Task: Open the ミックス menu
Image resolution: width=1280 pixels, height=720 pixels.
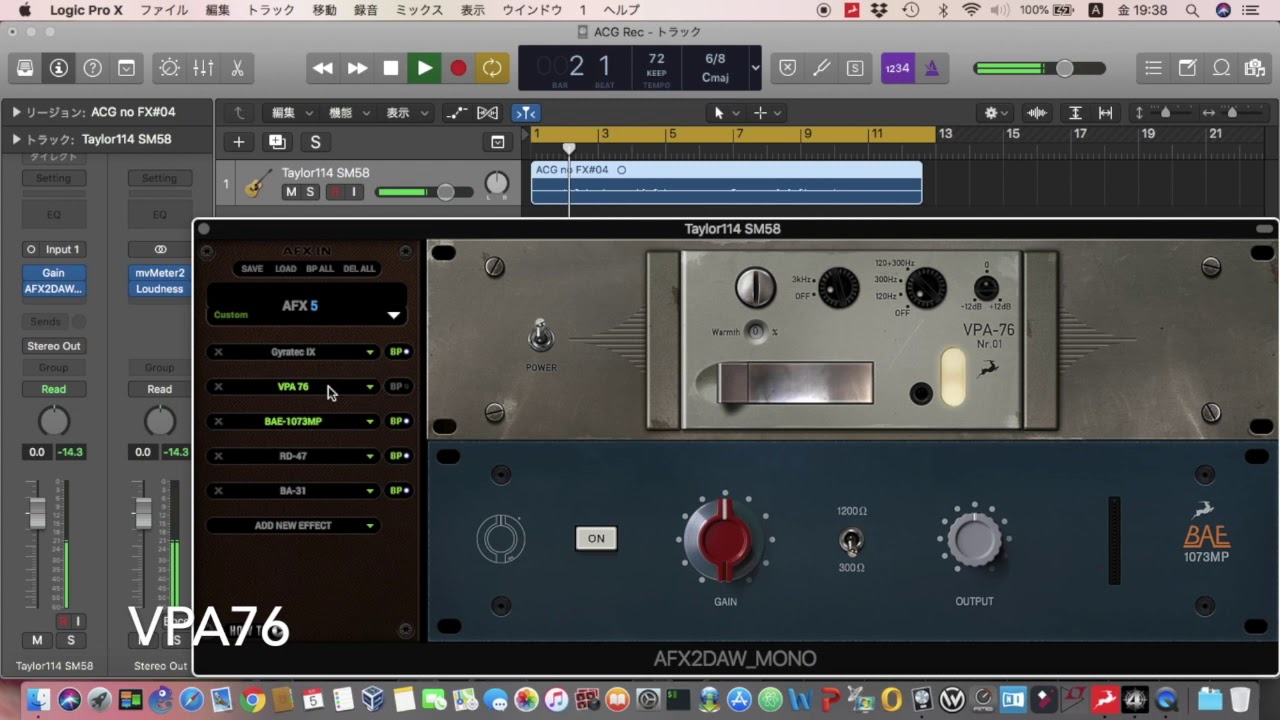Action: 419,10
